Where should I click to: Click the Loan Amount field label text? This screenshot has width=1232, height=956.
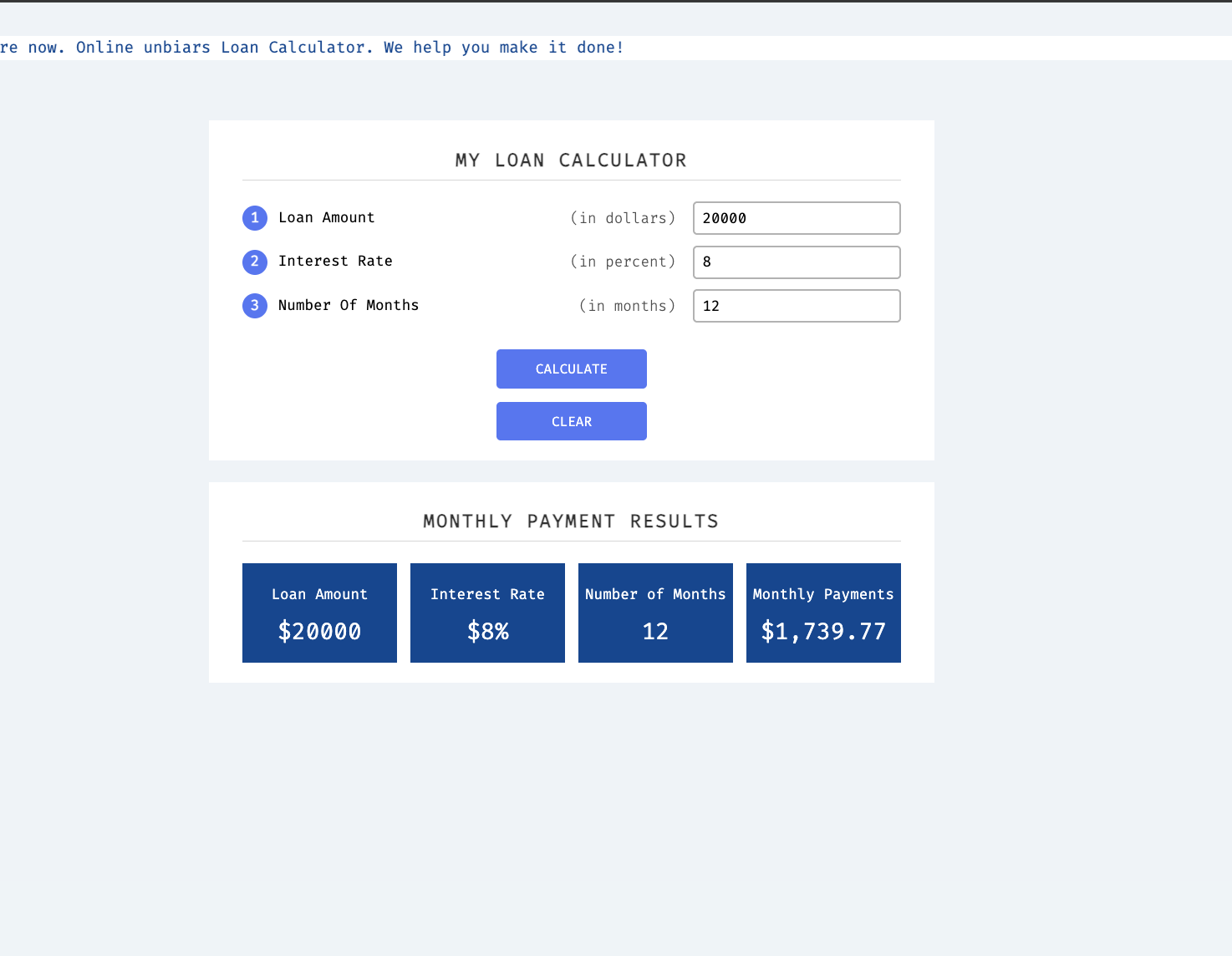click(326, 217)
